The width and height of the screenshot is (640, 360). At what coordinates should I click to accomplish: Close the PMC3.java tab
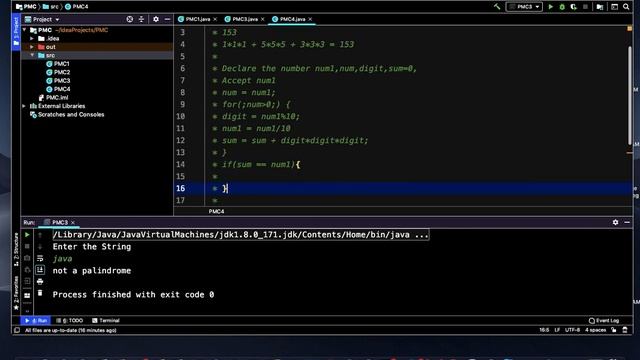(262, 19)
